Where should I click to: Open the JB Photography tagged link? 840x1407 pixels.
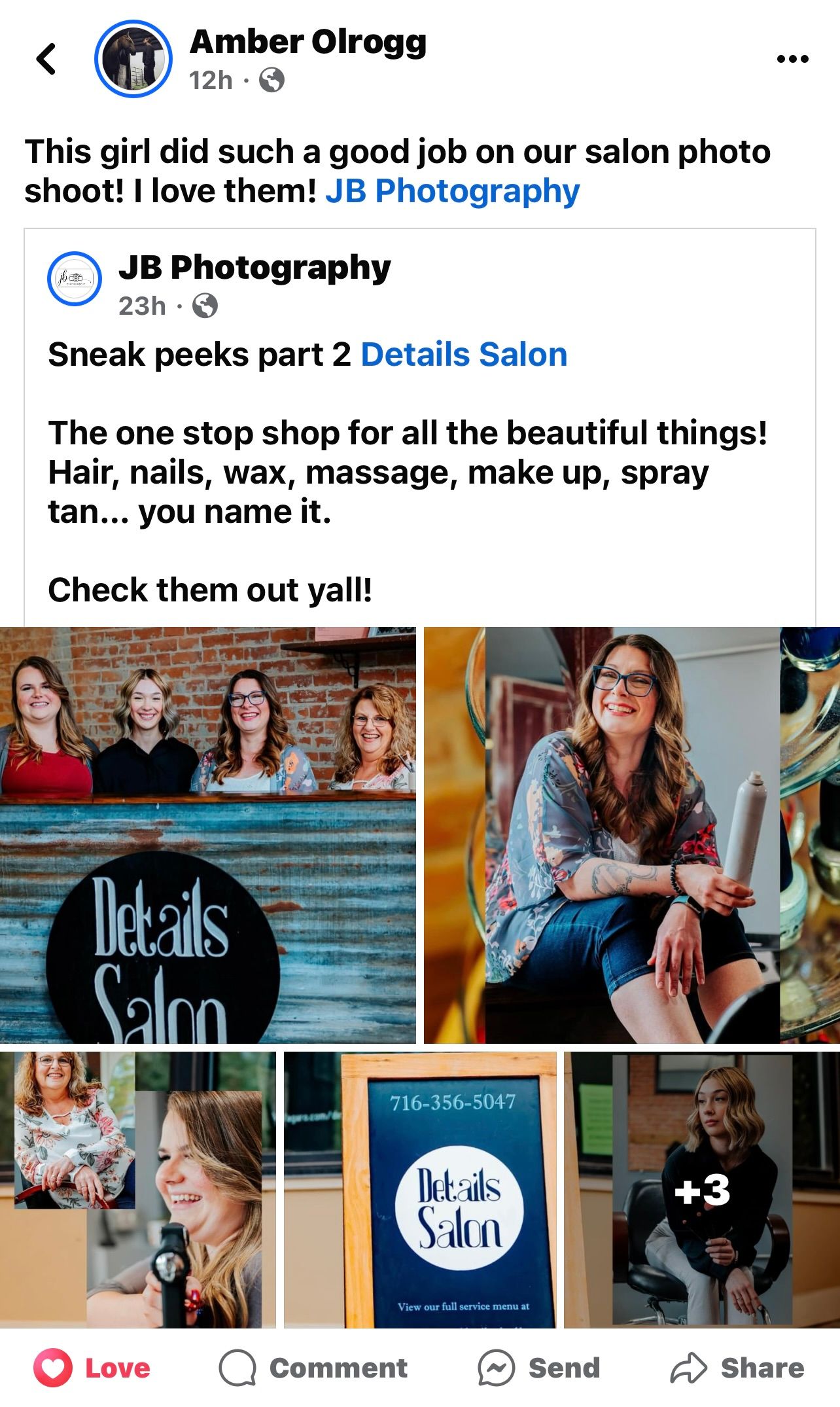click(x=453, y=191)
